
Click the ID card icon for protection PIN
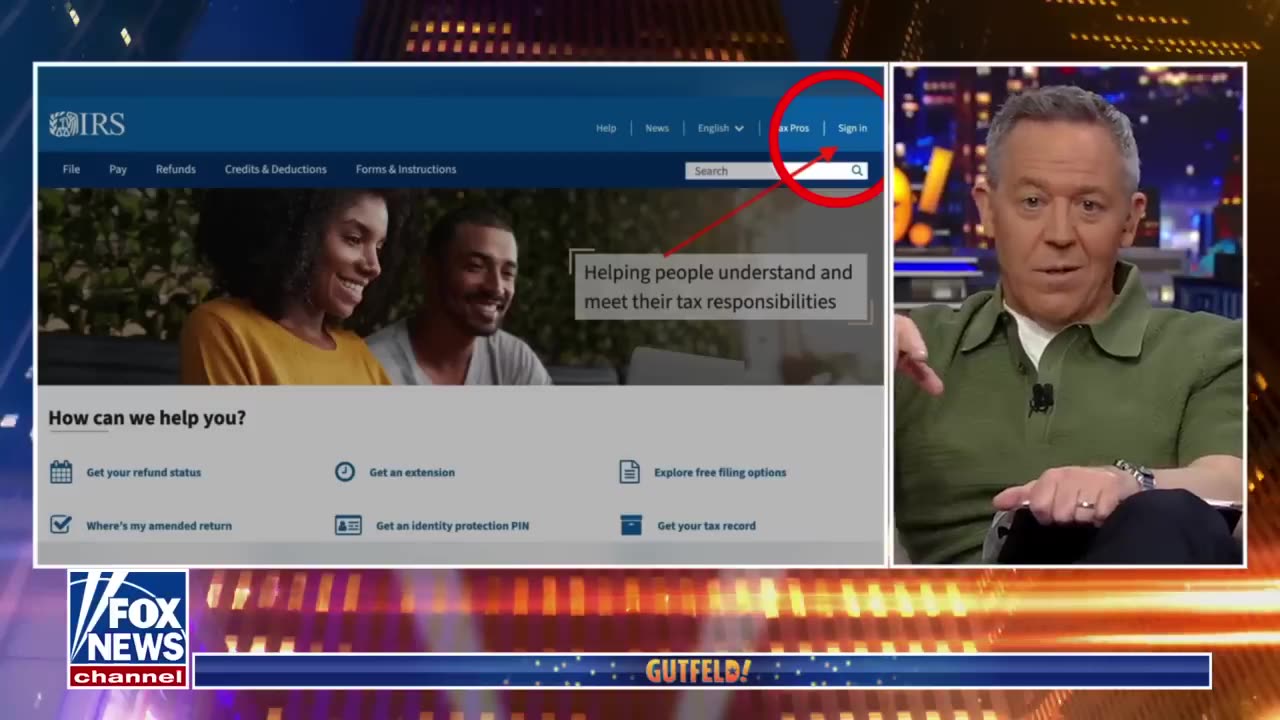point(348,525)
